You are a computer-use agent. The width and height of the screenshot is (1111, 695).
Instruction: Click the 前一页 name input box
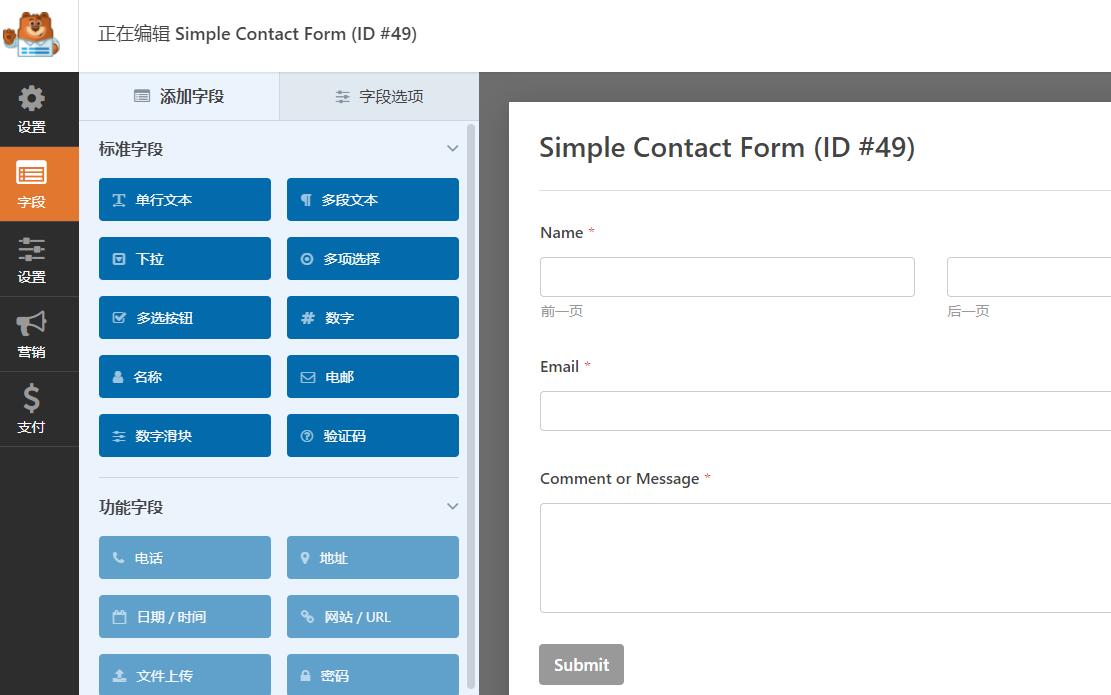click(727, 277)
